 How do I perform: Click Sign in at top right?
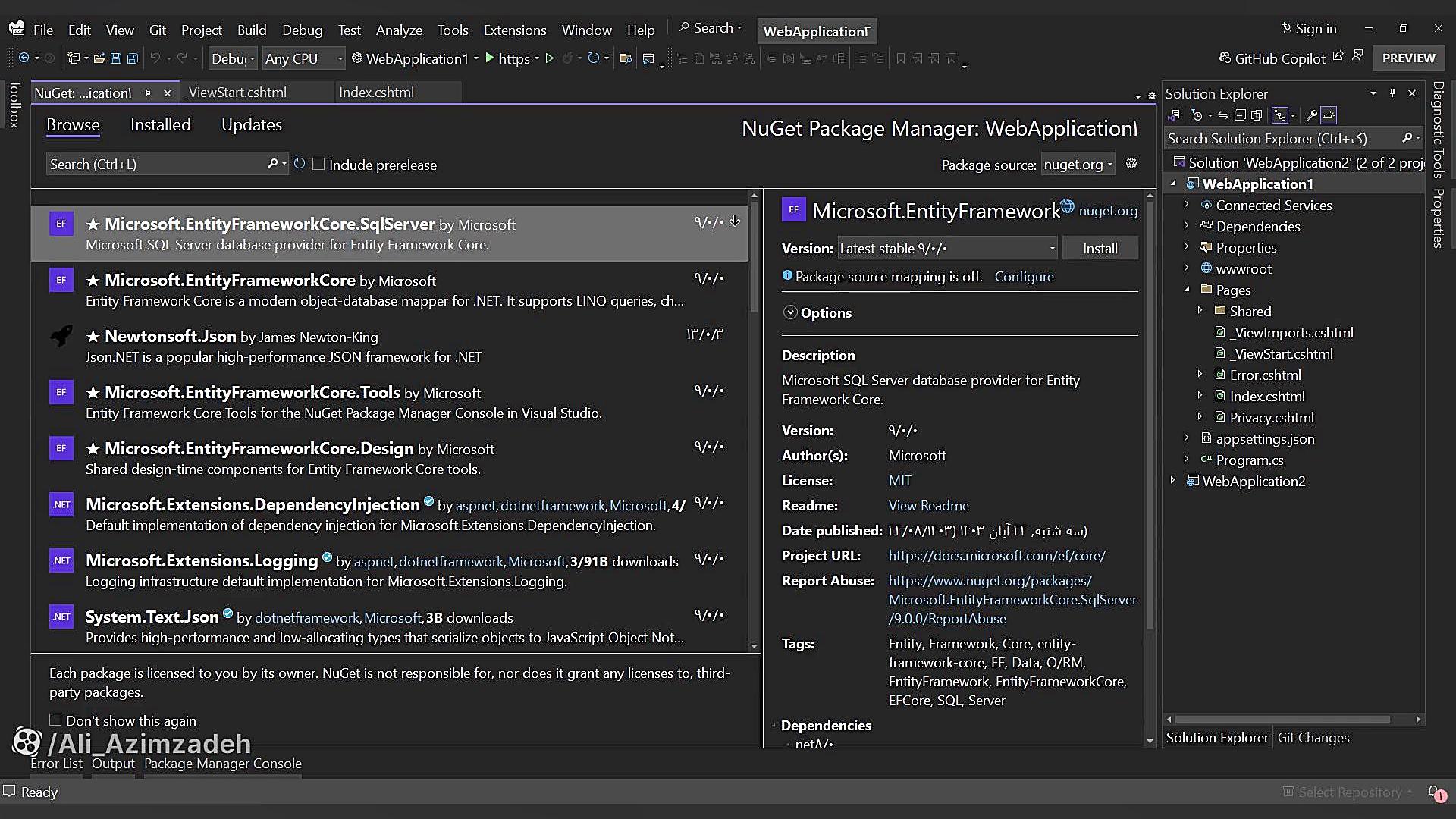tap(1309, 28)
